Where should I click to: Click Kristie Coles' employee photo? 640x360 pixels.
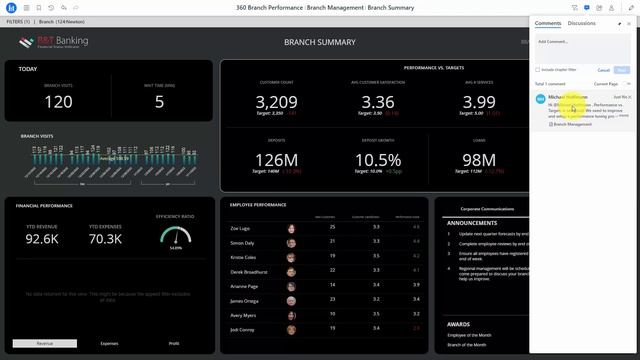(x=291, y=258)
